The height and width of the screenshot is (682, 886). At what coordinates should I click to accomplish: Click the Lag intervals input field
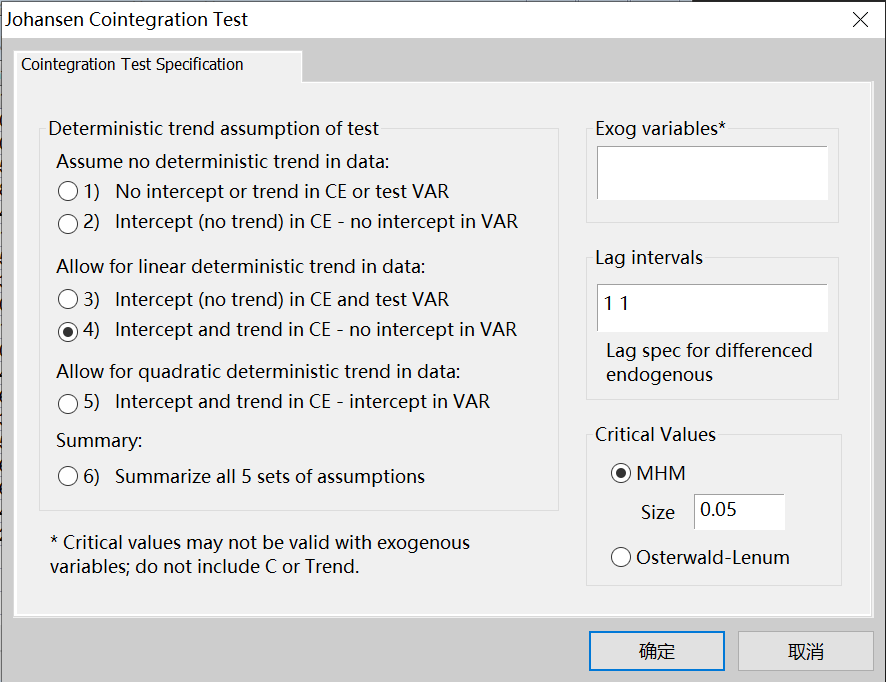point(712,307)
